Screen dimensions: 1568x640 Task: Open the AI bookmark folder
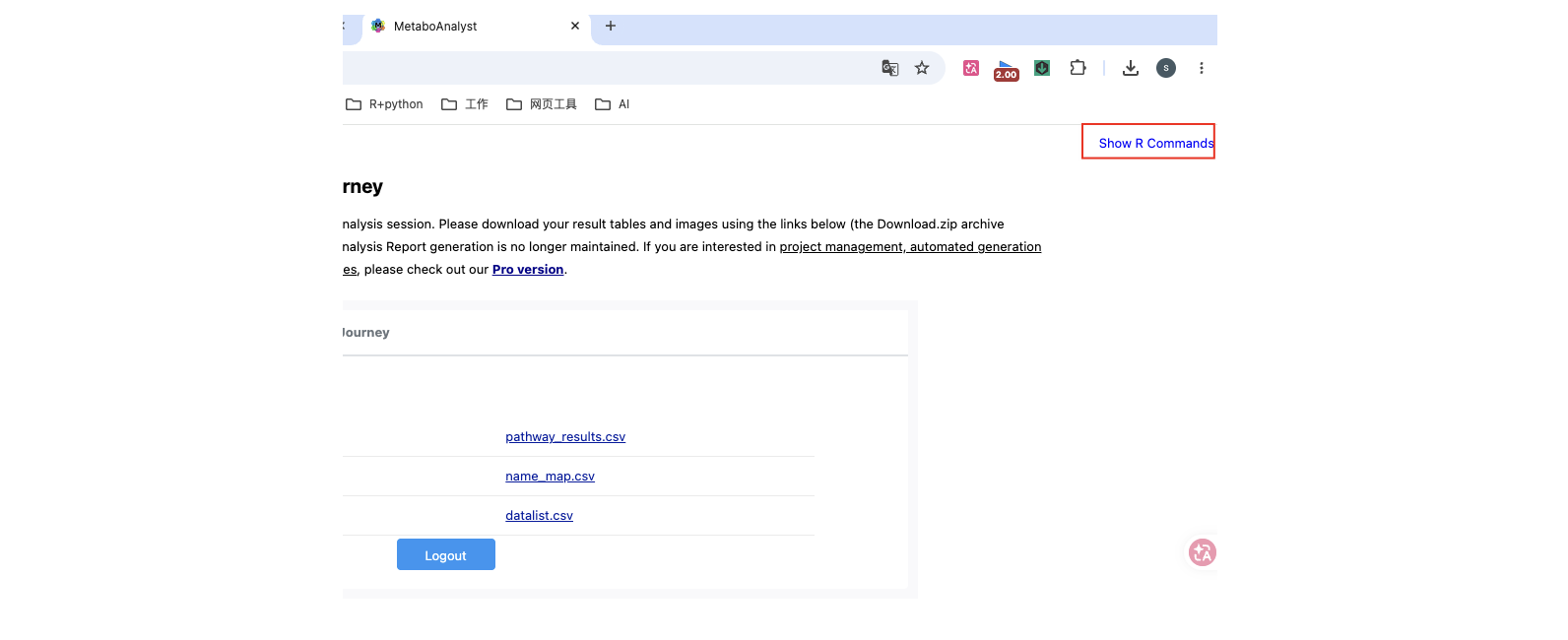[613, 104]
